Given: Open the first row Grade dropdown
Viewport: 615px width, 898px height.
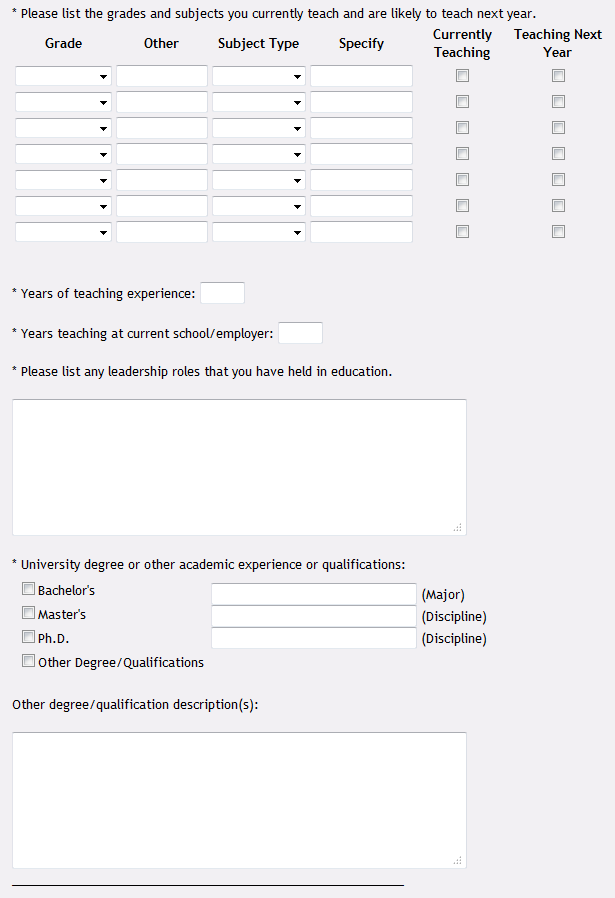Looking at the screenshot, I should 63,76.
